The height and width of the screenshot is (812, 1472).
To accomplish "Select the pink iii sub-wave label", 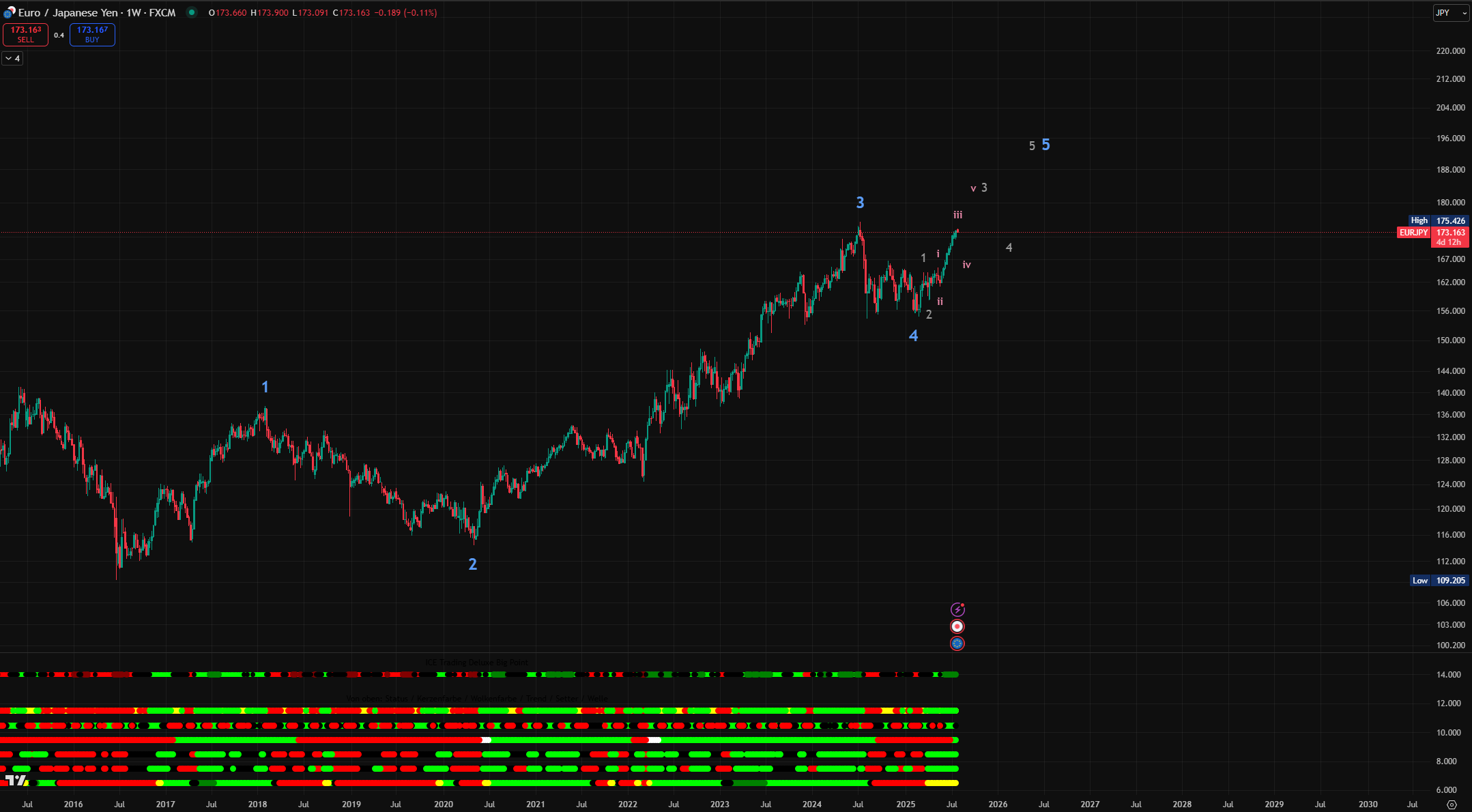I will [957, 215].
